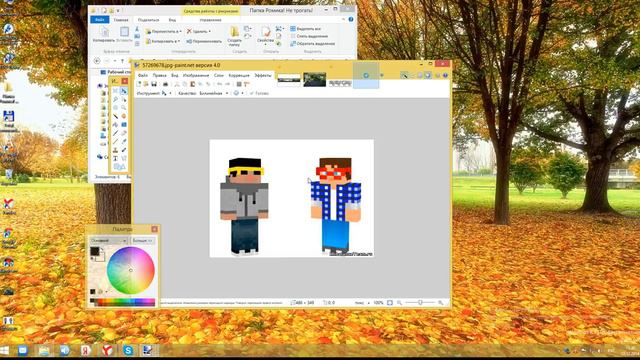Image resolution: width=640 pixels, height=360 pixels.
Task: Select the Line/Curve tool
Action: click(124, 158)
